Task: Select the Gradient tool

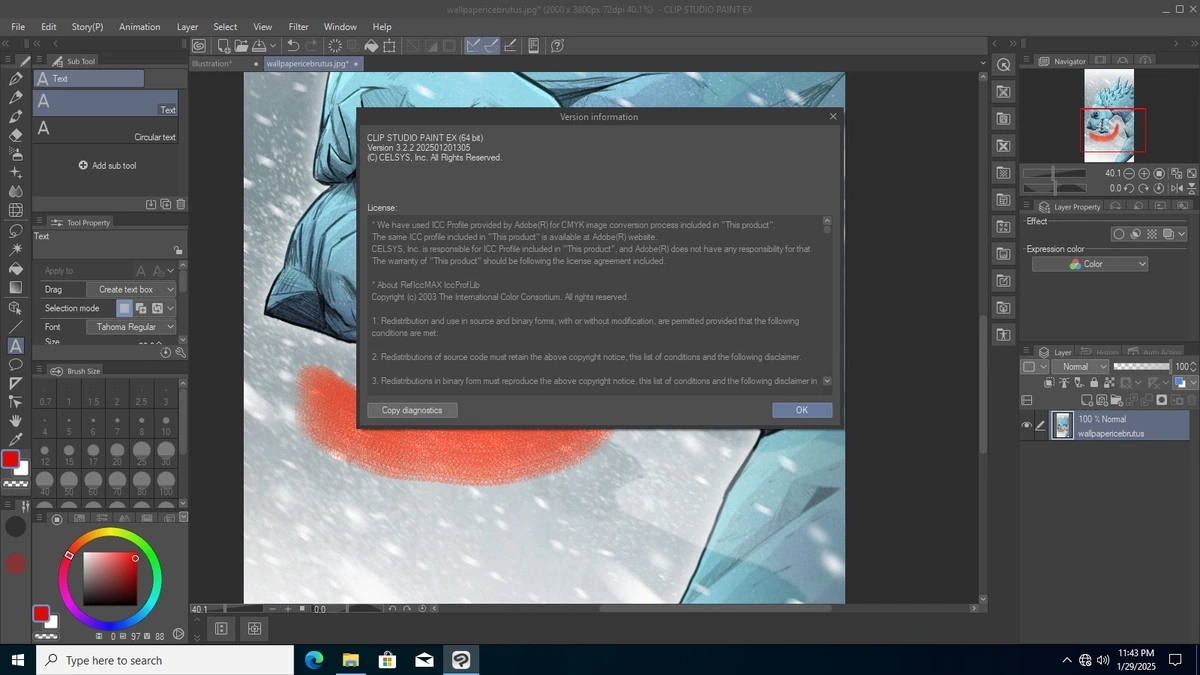Action: (15, 287)
